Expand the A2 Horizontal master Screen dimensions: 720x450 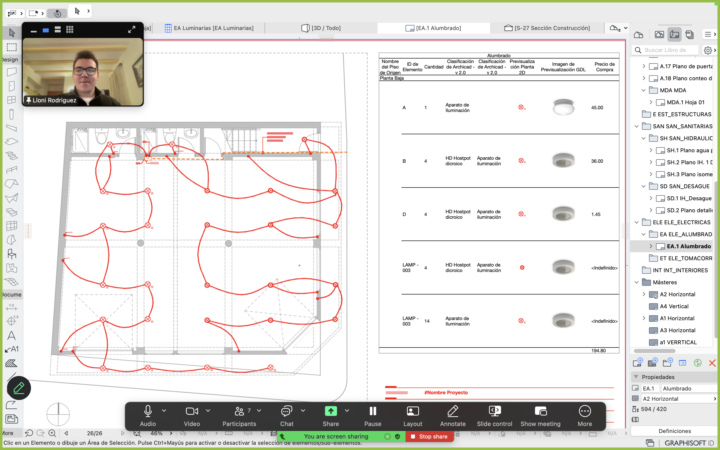(644, 294)
